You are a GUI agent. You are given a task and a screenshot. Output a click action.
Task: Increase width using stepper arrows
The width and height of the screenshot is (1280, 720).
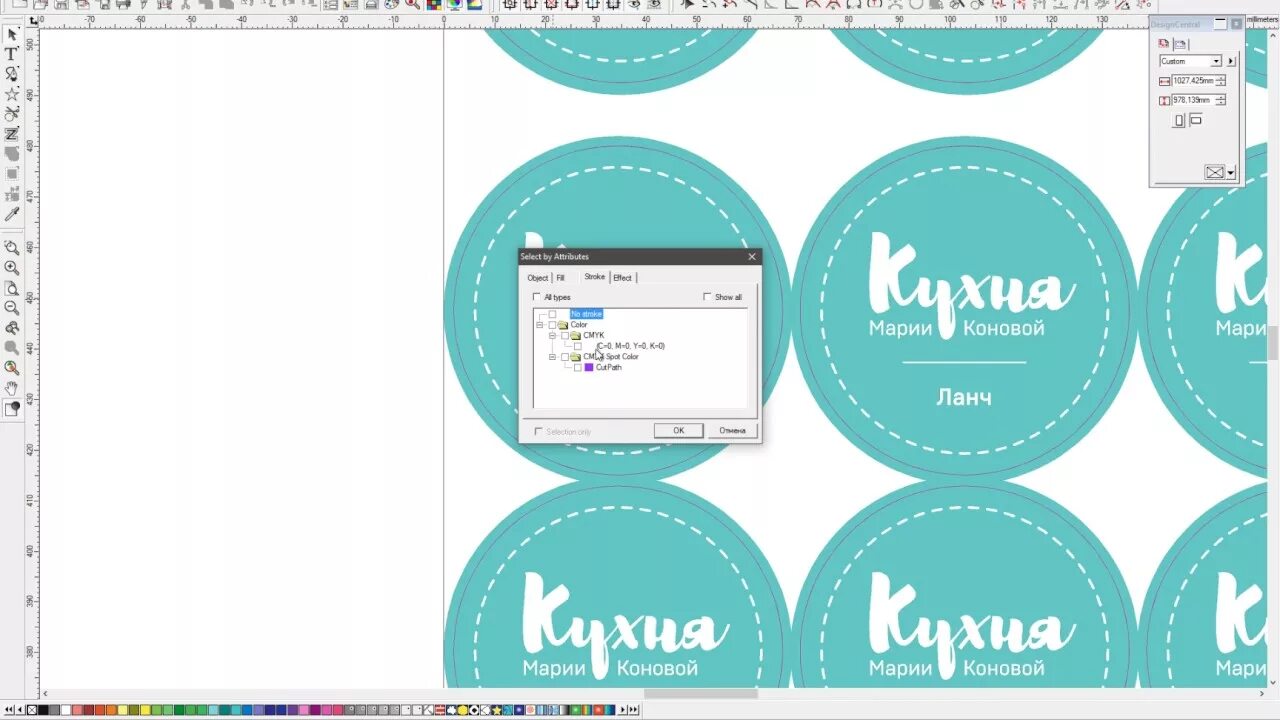click(1221, 78)
